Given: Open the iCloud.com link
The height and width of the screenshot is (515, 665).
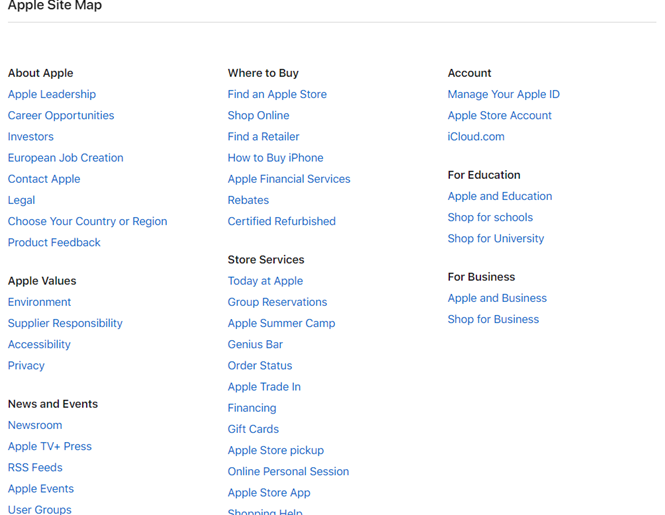Looking at the screenshot, I should (476, 137).
